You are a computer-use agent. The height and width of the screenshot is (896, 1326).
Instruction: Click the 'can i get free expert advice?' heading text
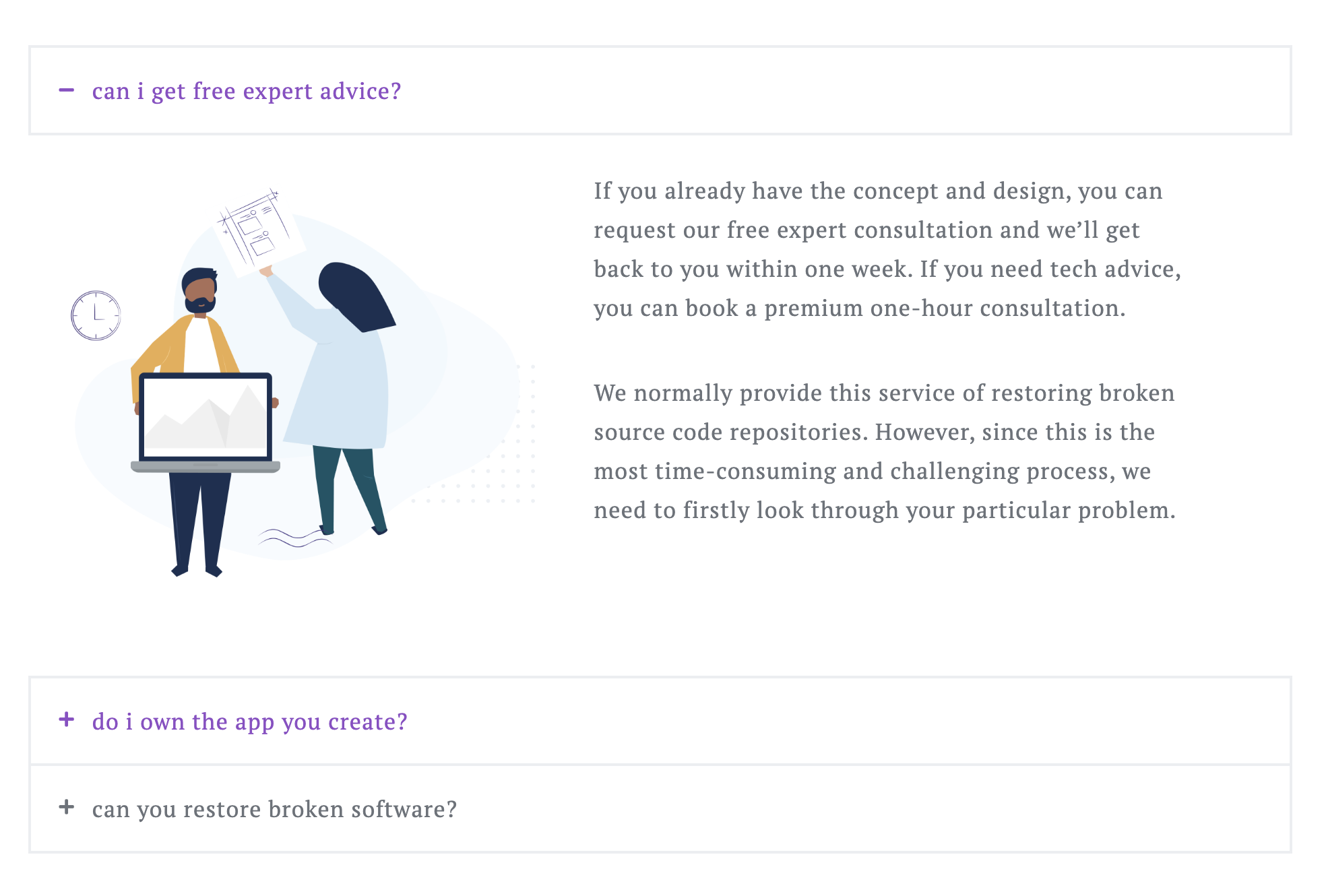(247, 91)
